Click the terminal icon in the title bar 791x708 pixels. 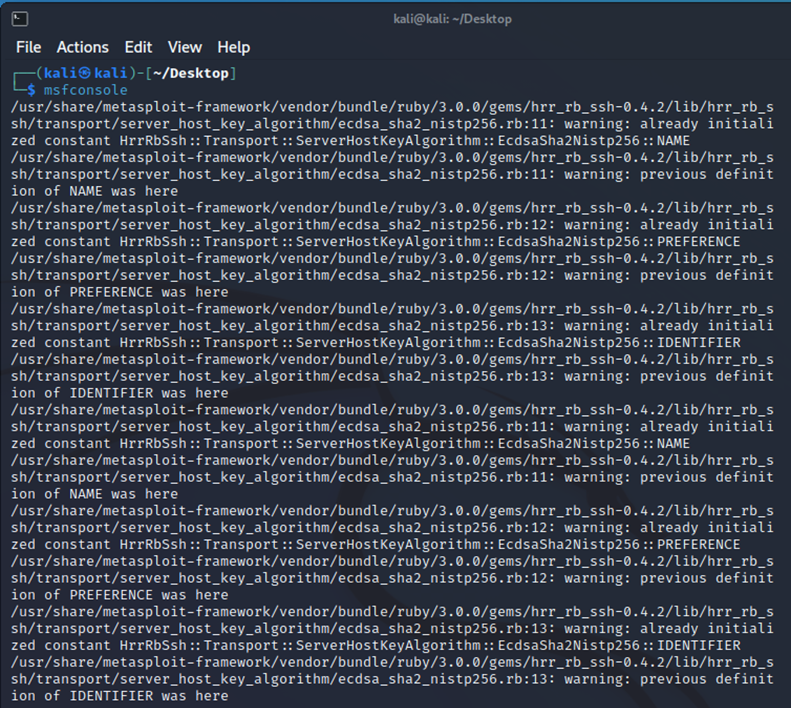point(20,18)
